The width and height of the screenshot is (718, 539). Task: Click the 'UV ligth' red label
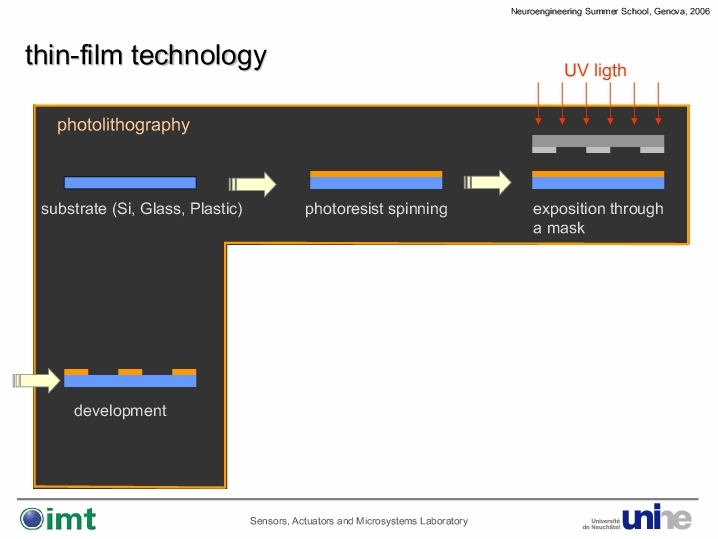[595, 71]
